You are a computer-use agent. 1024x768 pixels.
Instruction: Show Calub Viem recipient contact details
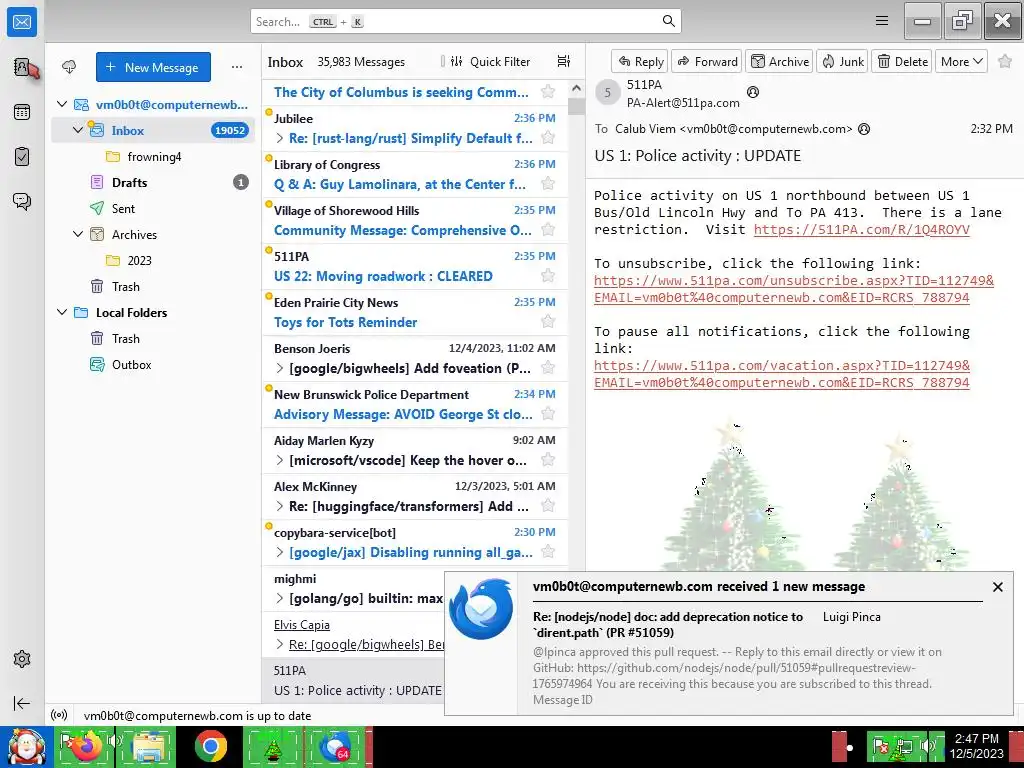coord(864,129)
